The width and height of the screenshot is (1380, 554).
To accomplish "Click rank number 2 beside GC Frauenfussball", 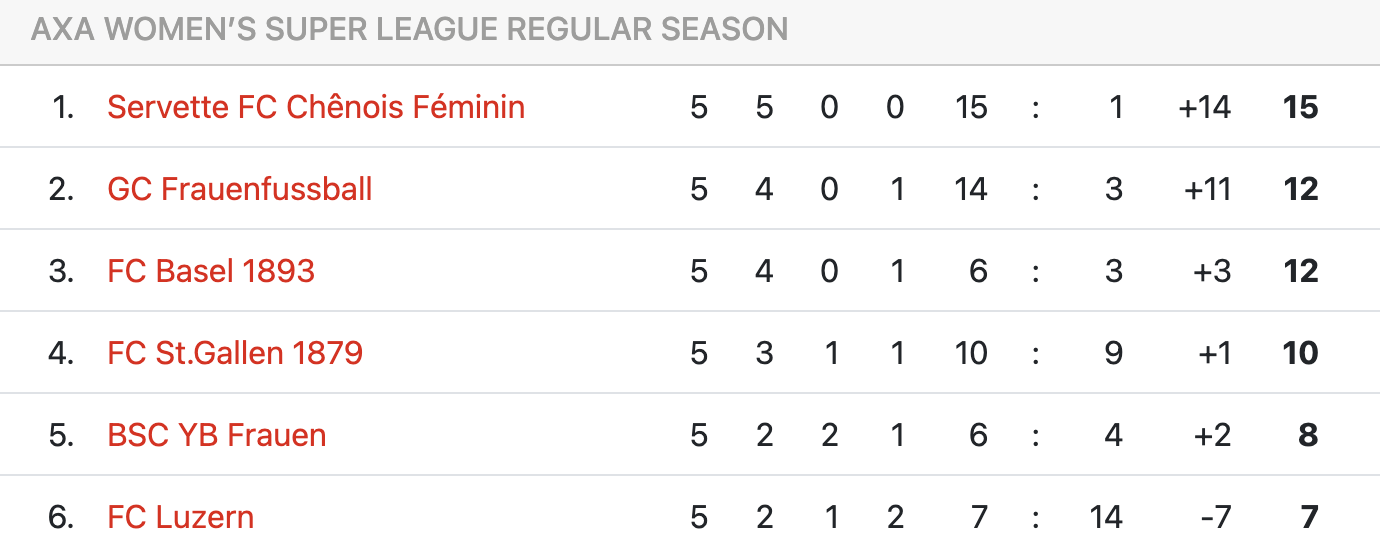I will (x=62, y=189).
